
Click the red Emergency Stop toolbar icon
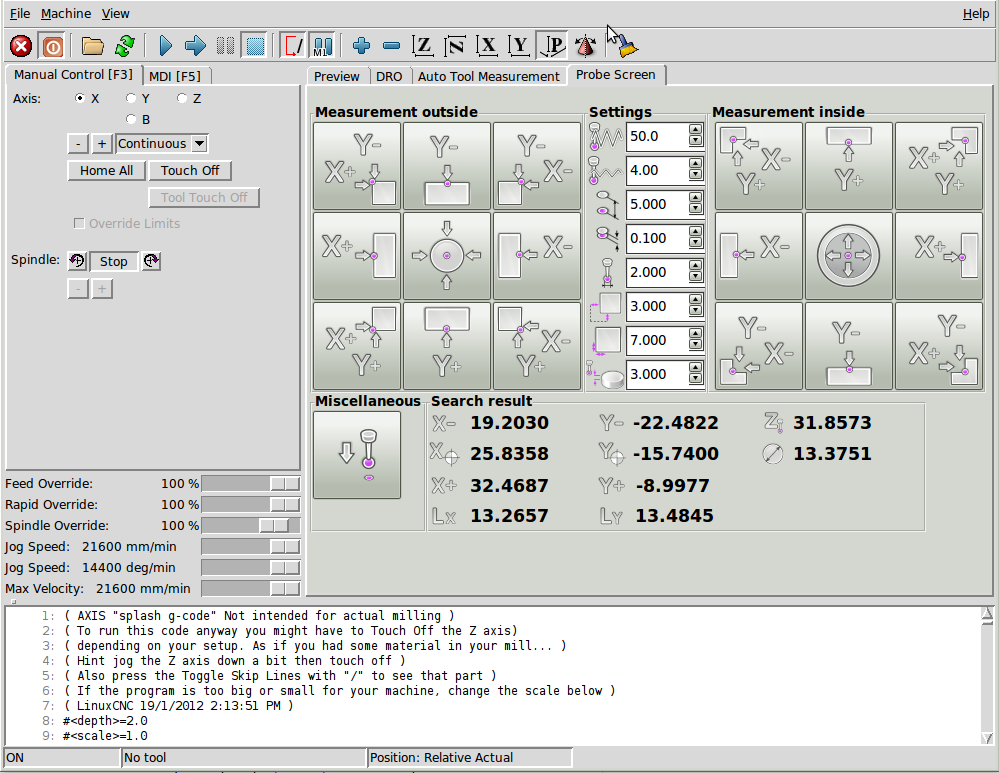pyautogui.click(x=21, y=46)
